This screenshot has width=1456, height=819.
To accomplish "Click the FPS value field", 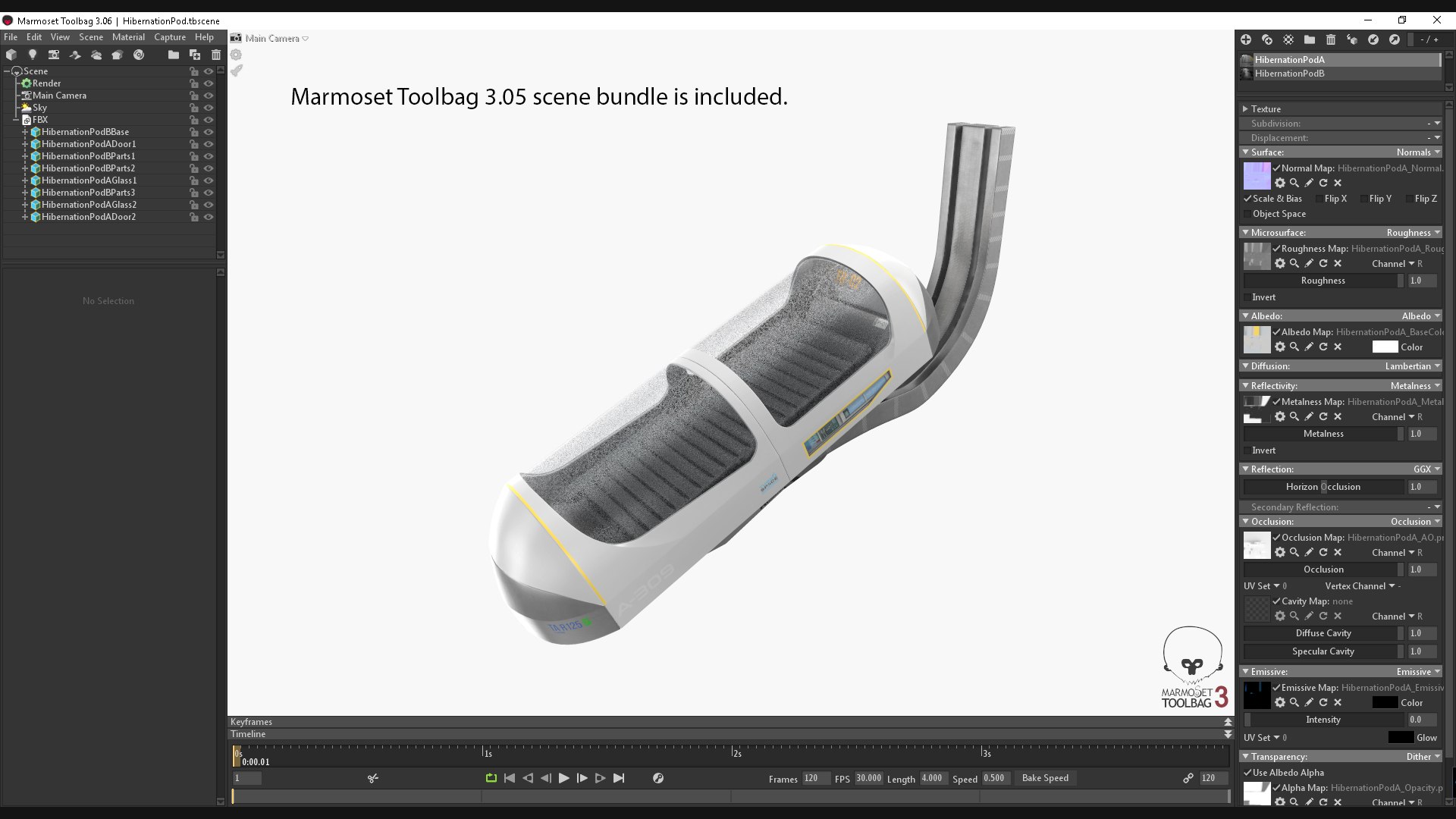I will click(869, 778).
